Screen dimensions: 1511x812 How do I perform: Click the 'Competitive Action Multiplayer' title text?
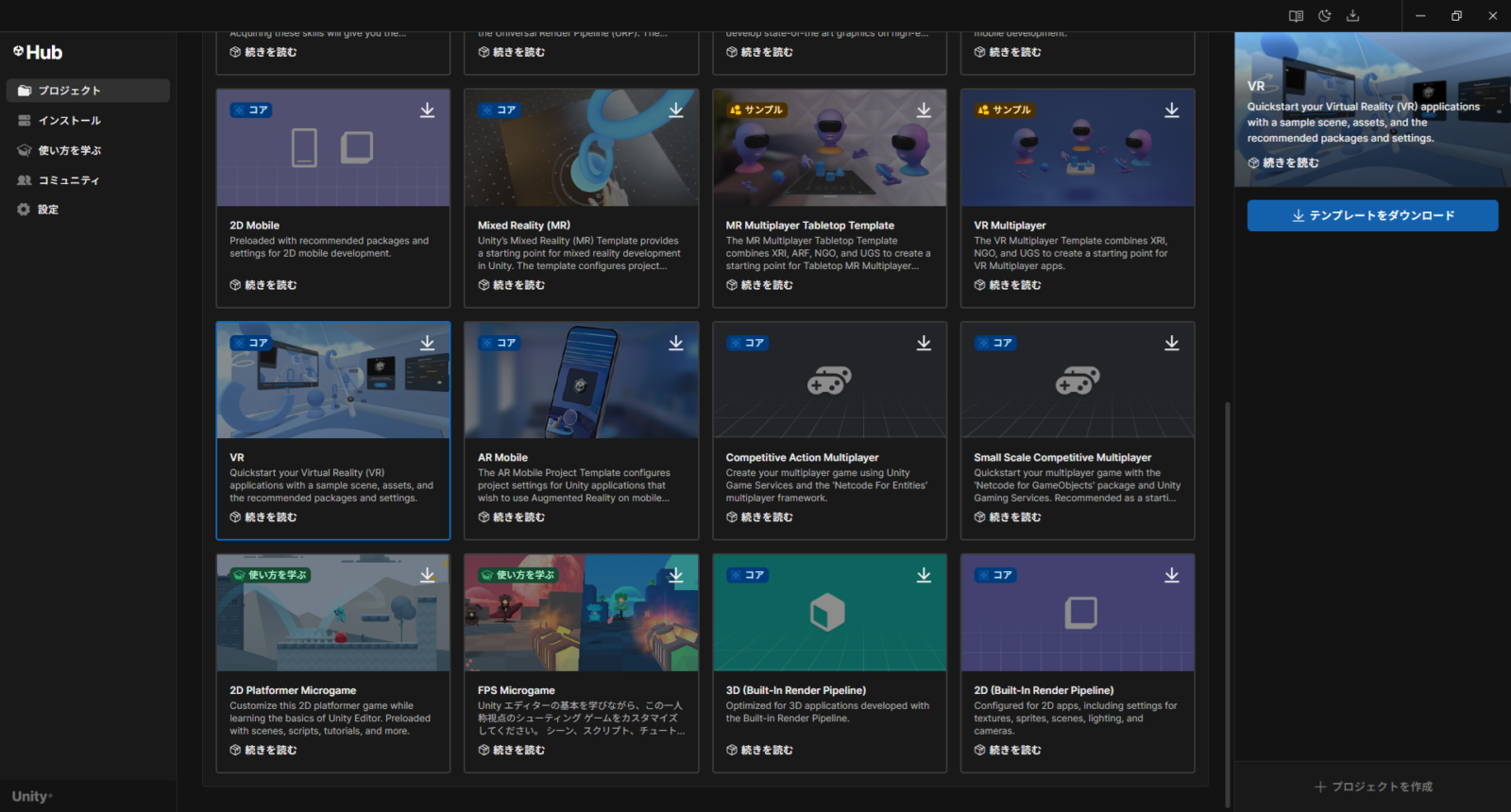point(802,458)
